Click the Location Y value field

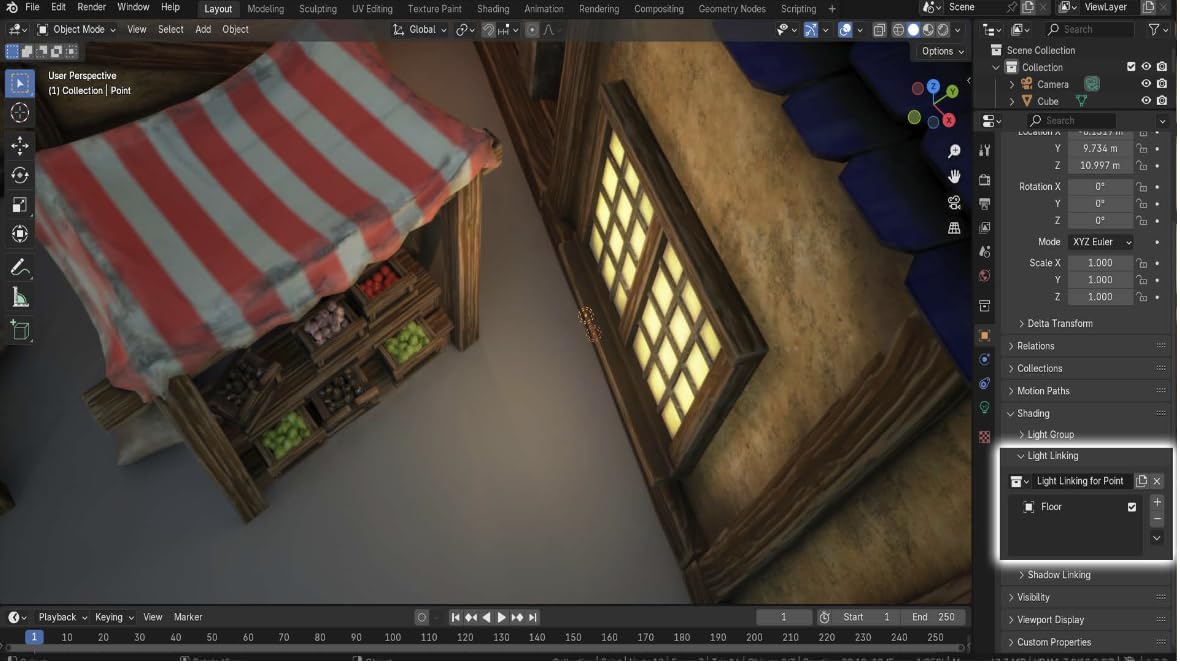1102,149
